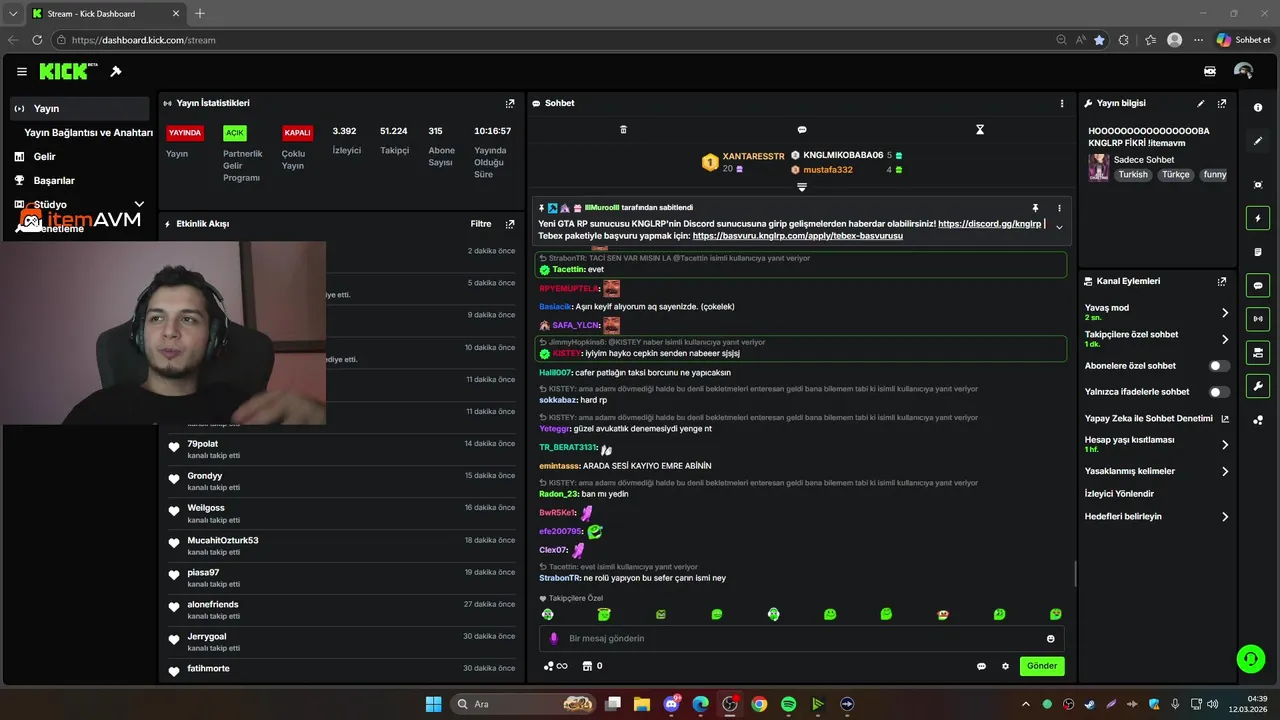Click the monitor icon in top bar
The height and width of the screenshot is (720, 1280).
pos(1210,71)
